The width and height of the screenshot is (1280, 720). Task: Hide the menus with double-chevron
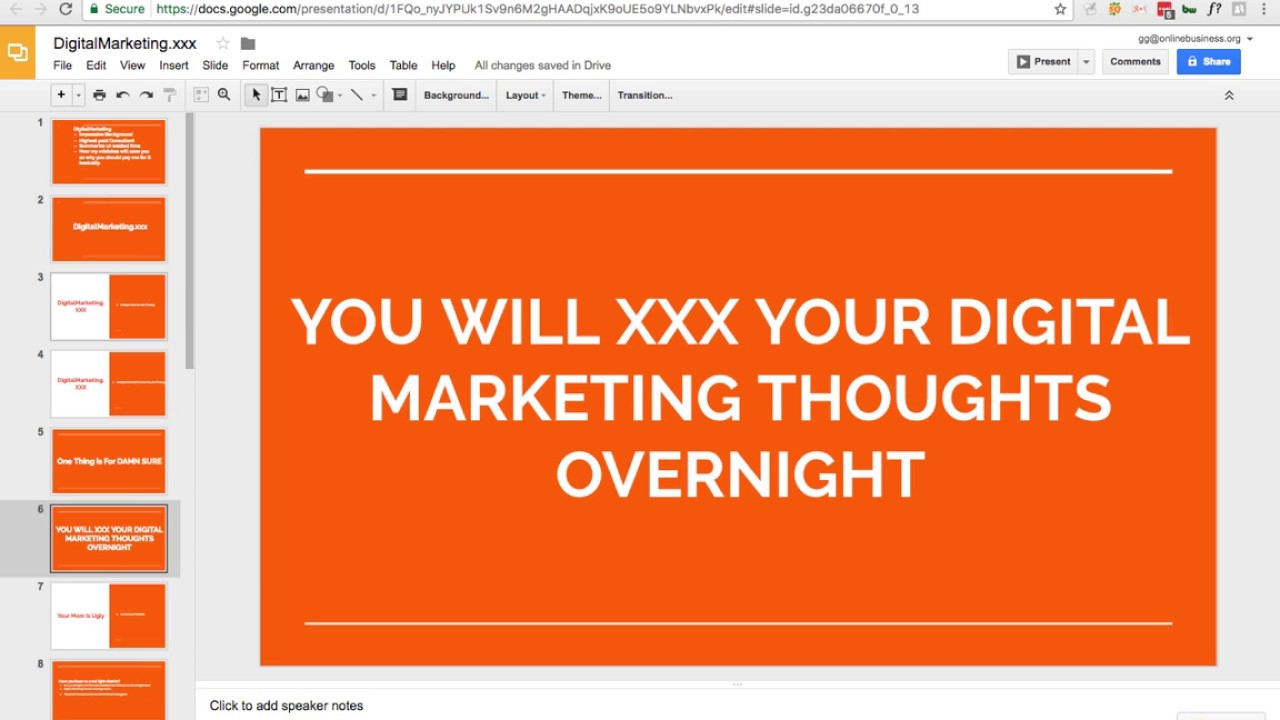(x=1229, y=95)
